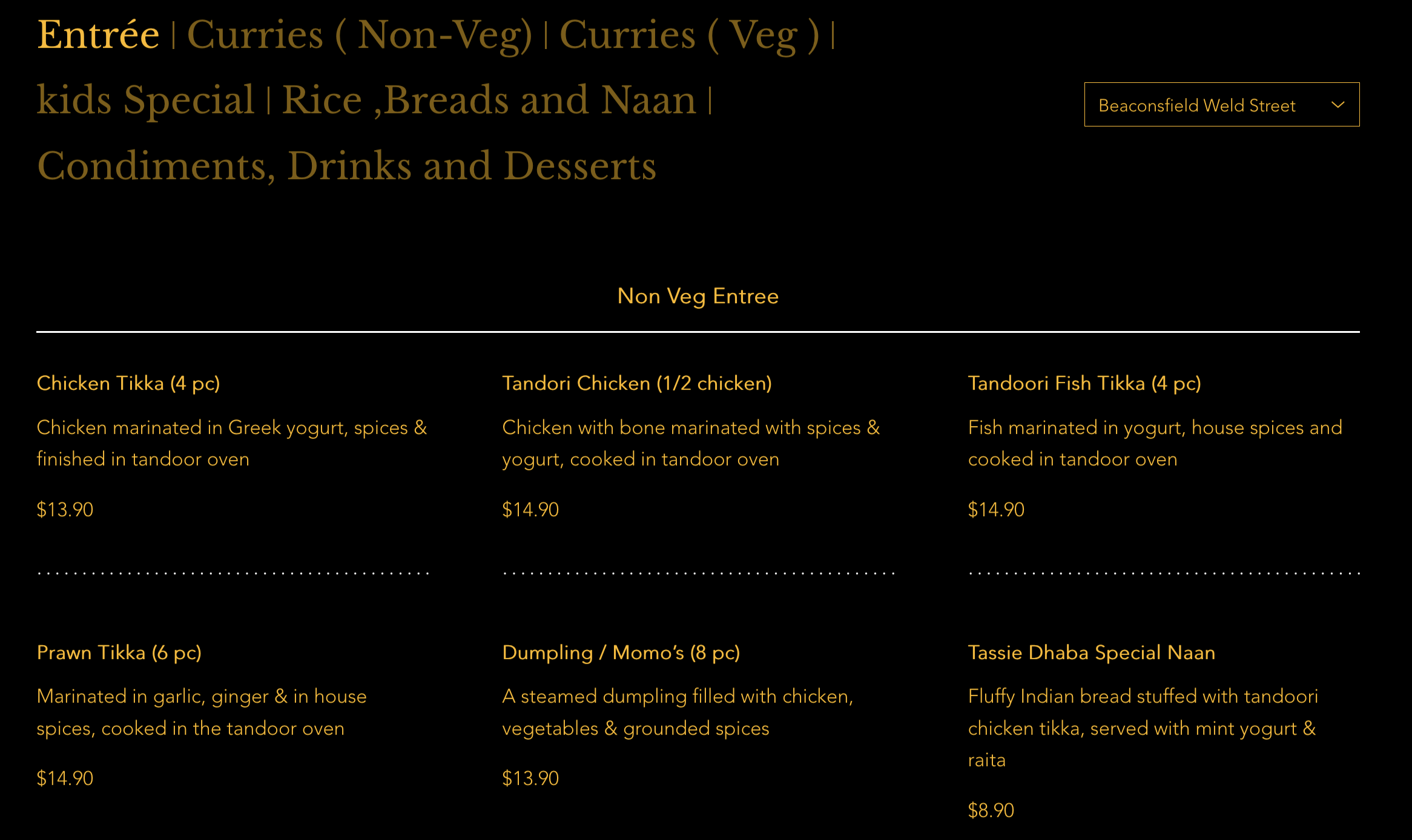Open the kids Special section
1412x840 pixels.
pyautogui.click(x=145, y=100)
